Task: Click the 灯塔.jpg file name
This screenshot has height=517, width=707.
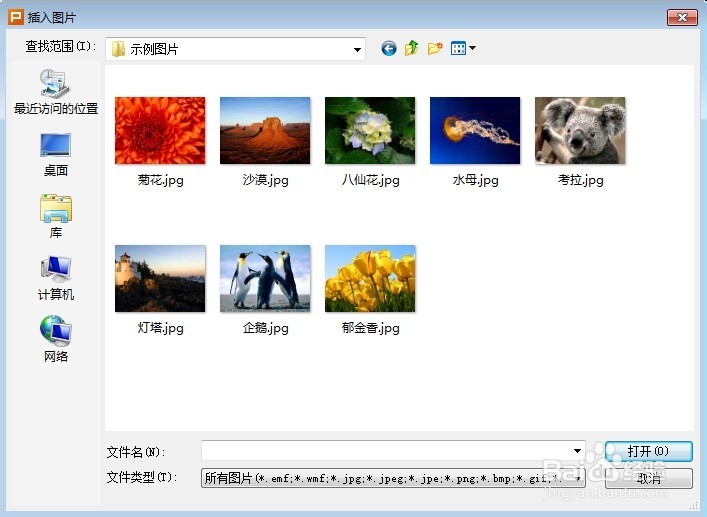Action: click(x=161, y=328)
